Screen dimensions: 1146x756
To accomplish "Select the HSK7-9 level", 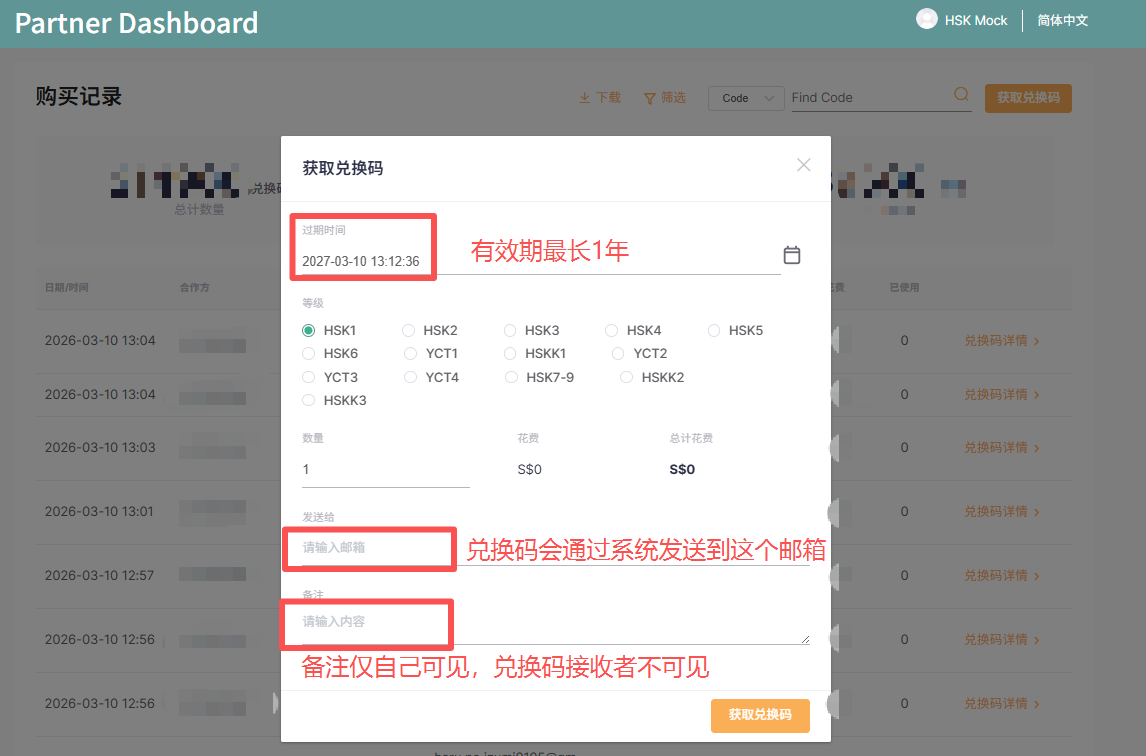I will point(511,376).
